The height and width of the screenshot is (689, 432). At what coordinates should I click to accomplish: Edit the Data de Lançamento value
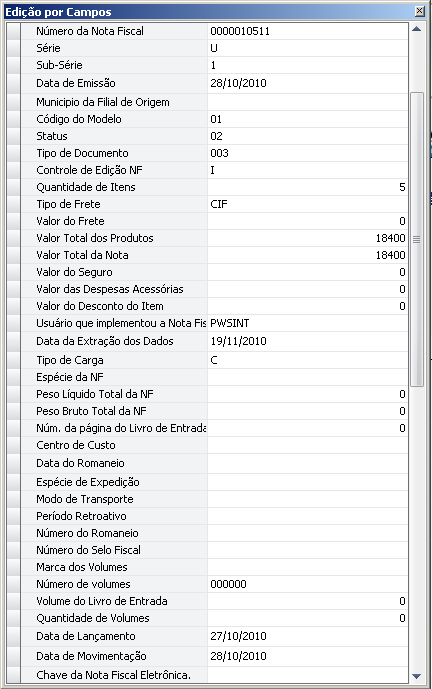pyautogui.click(x=308, y=636)
